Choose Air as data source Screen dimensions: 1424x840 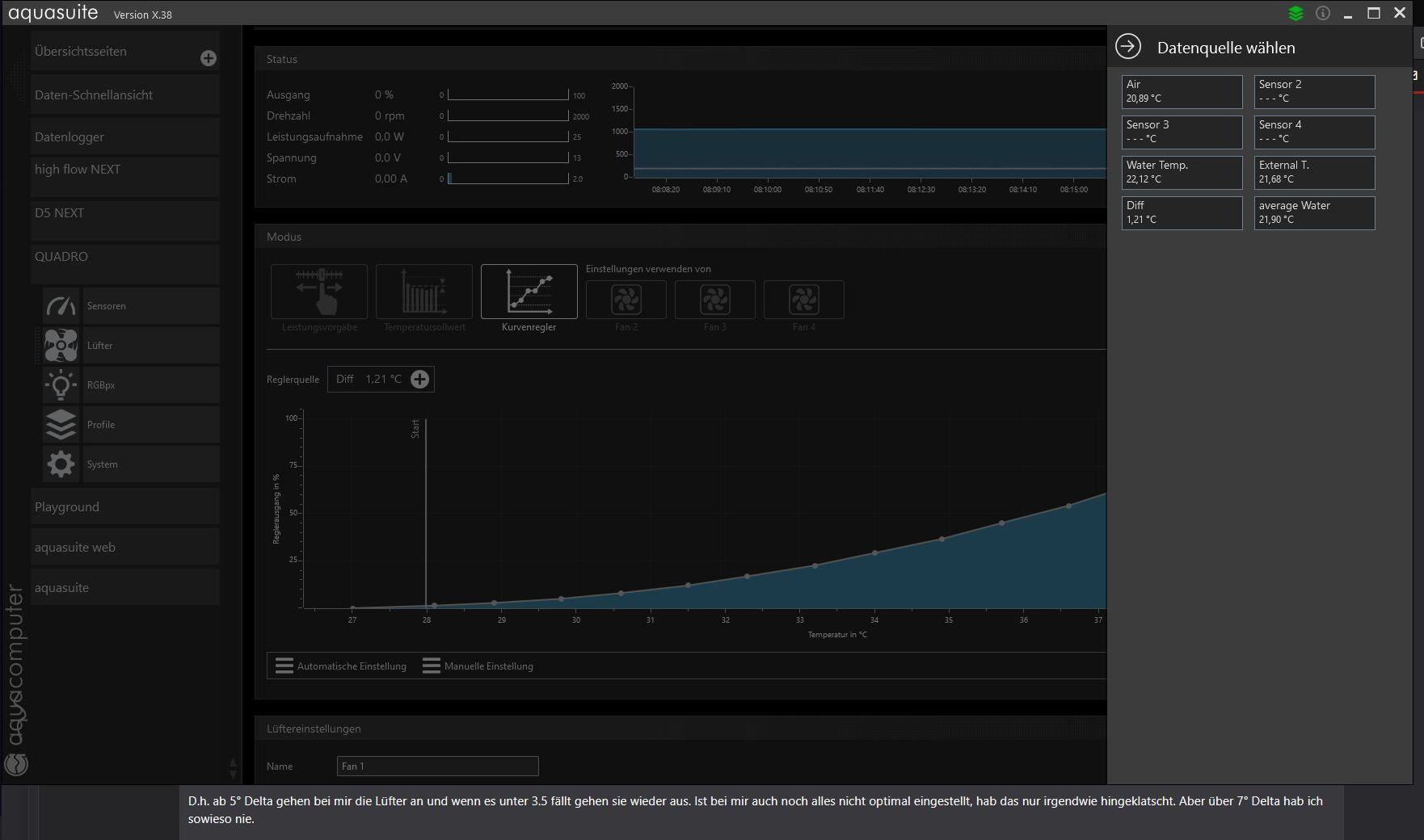[1182, 92]
